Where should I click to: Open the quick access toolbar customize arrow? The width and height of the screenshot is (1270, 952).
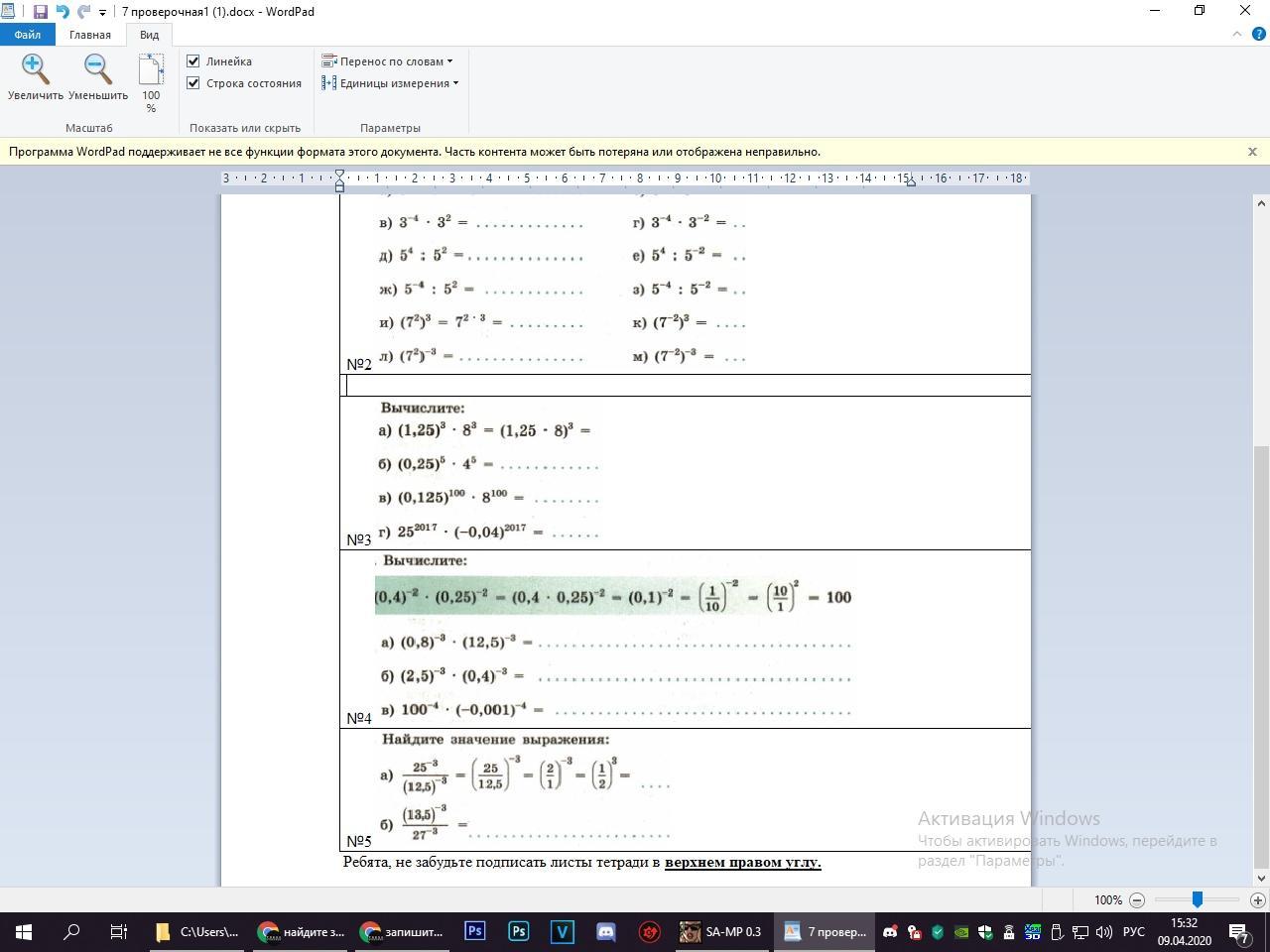coord(102,13)
